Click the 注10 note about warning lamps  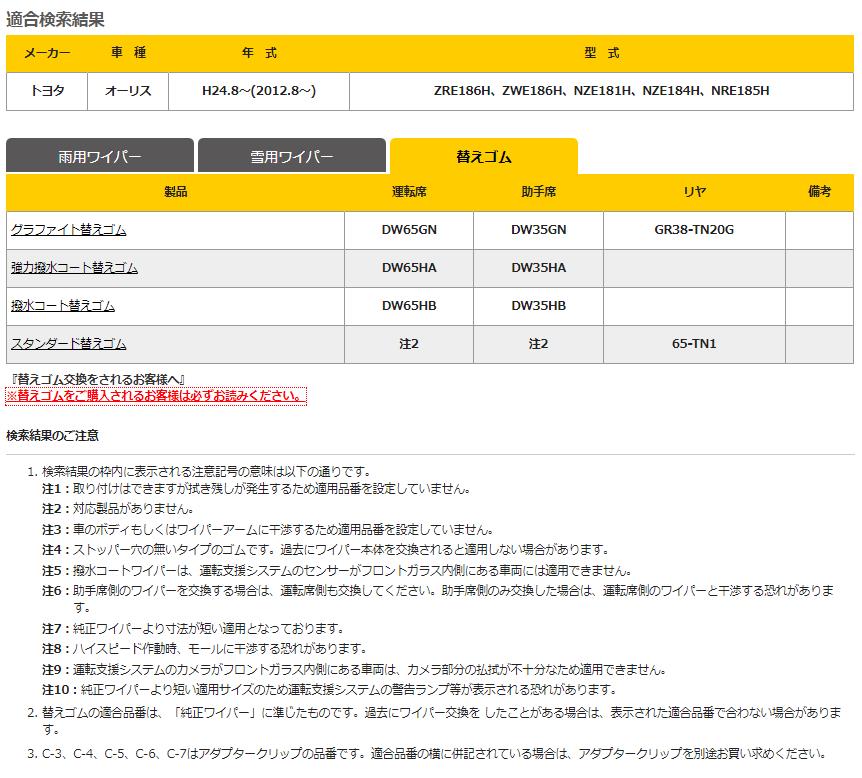pyautogui.click(x=329, y=689)
